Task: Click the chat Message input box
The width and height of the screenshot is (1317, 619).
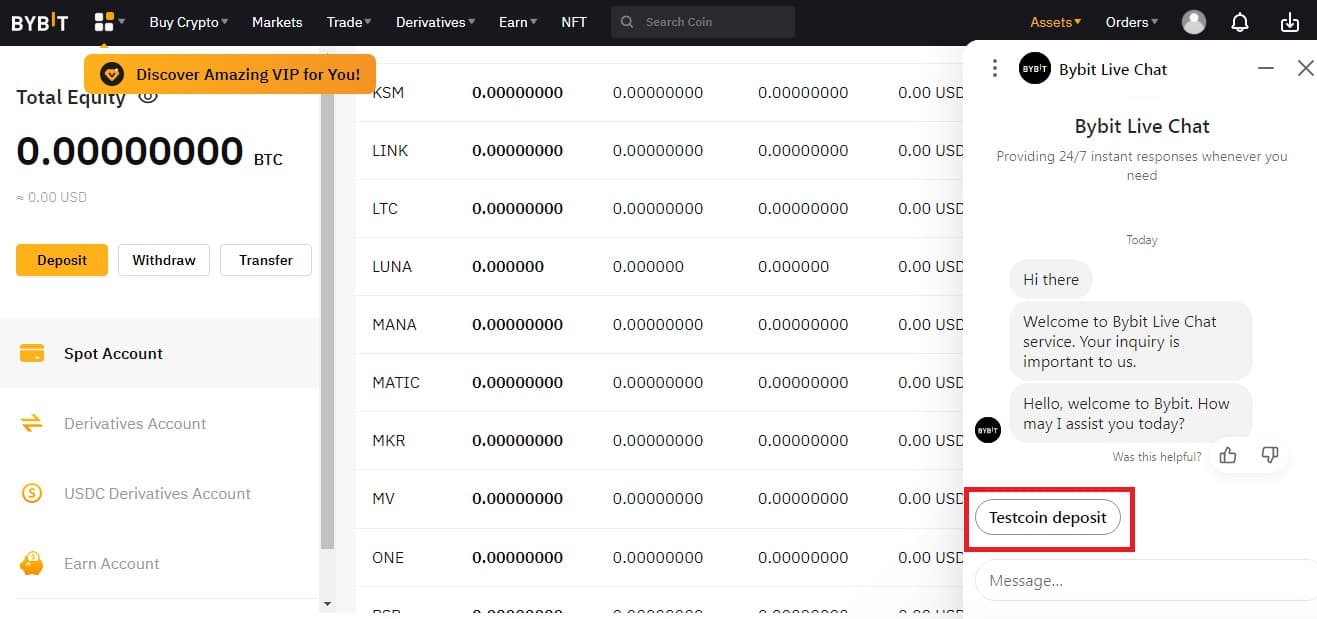Action: [x=1146, y=580]
